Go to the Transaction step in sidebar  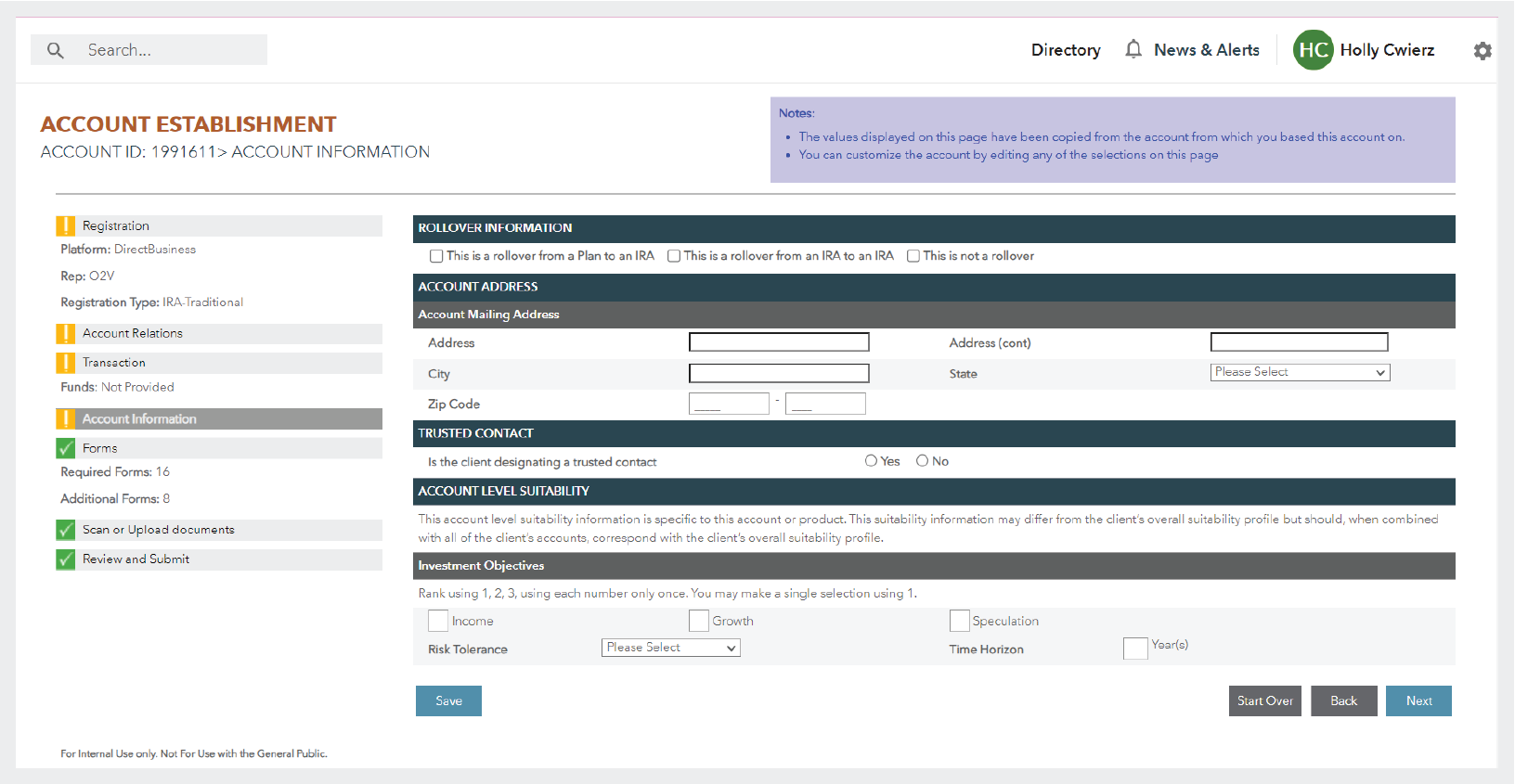coord(114,363)
